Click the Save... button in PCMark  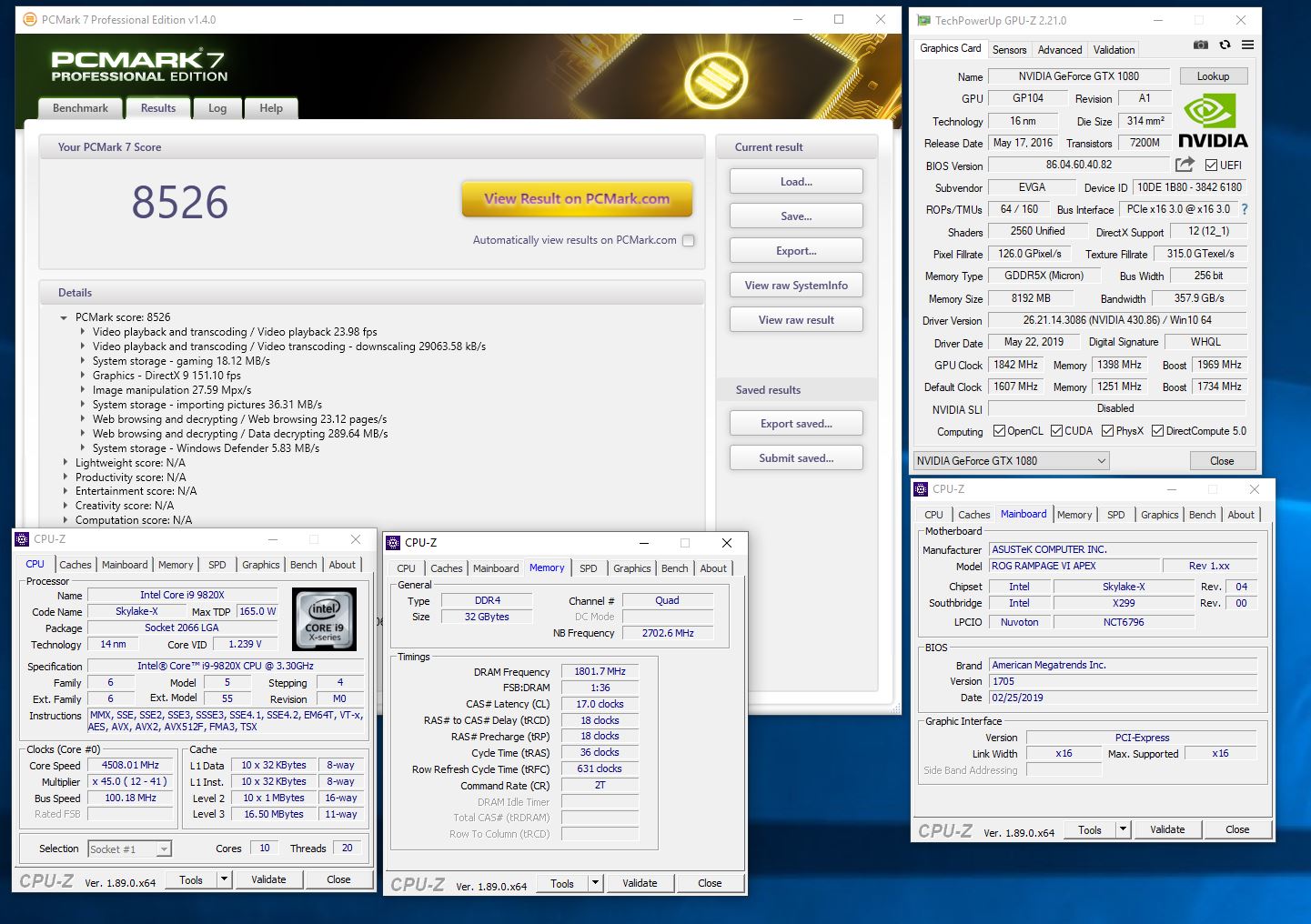796,216
